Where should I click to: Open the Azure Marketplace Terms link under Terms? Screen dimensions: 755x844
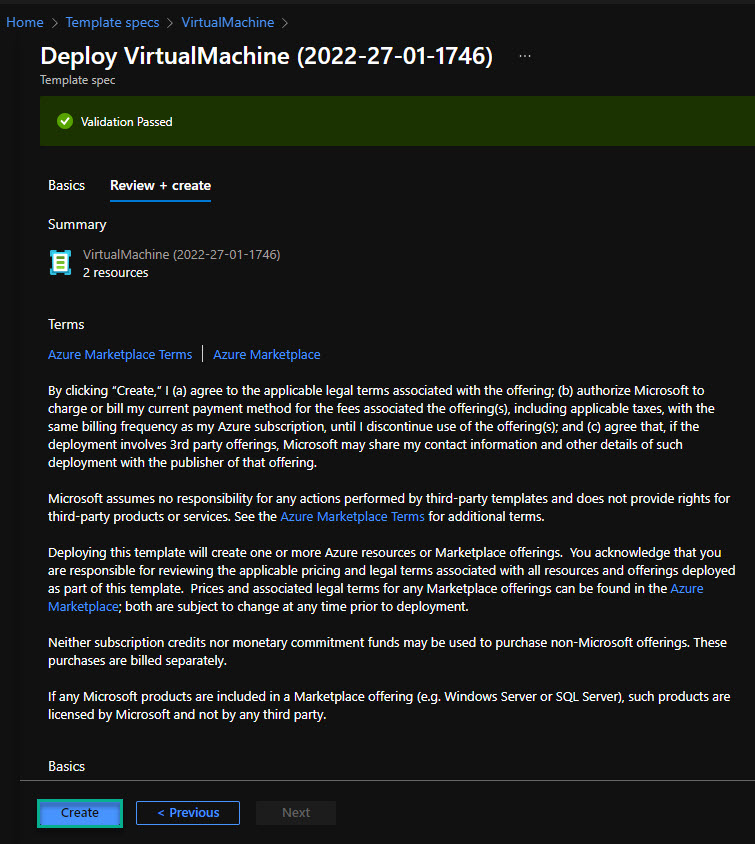click(x=120, y=354)
